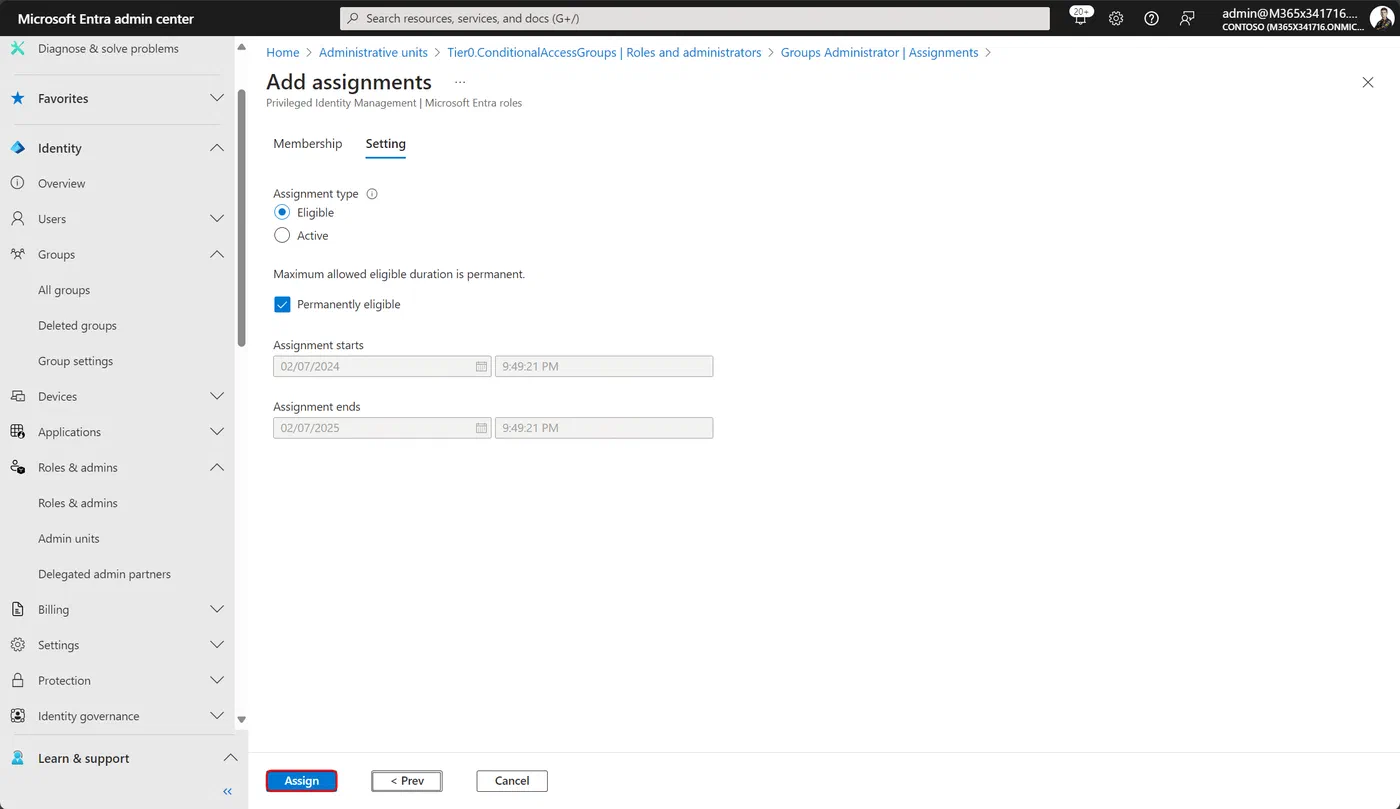Select the Active radio button
This screenshot has height=809, width=1400.
tap(282, 235)
